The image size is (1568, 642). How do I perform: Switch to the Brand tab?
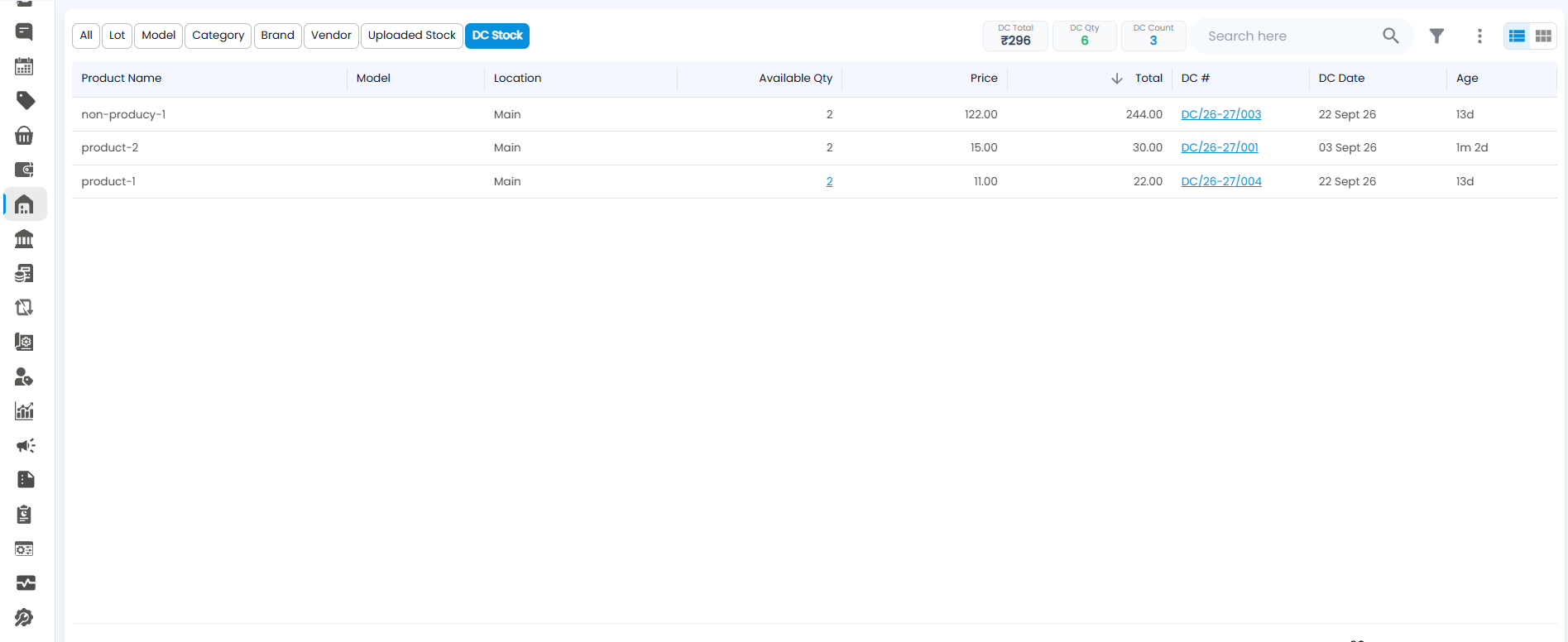[278, 36]
